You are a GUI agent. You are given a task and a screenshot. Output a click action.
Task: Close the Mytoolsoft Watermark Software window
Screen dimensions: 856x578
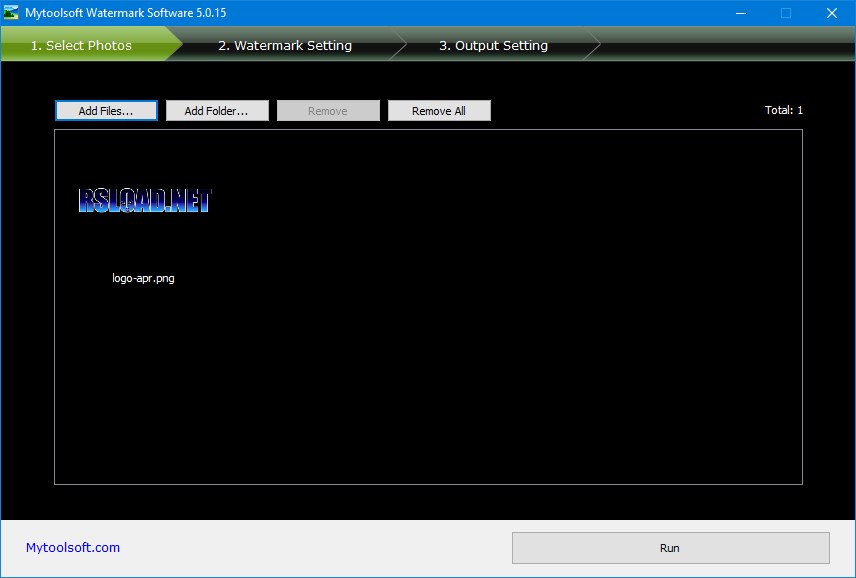point(831,13)
